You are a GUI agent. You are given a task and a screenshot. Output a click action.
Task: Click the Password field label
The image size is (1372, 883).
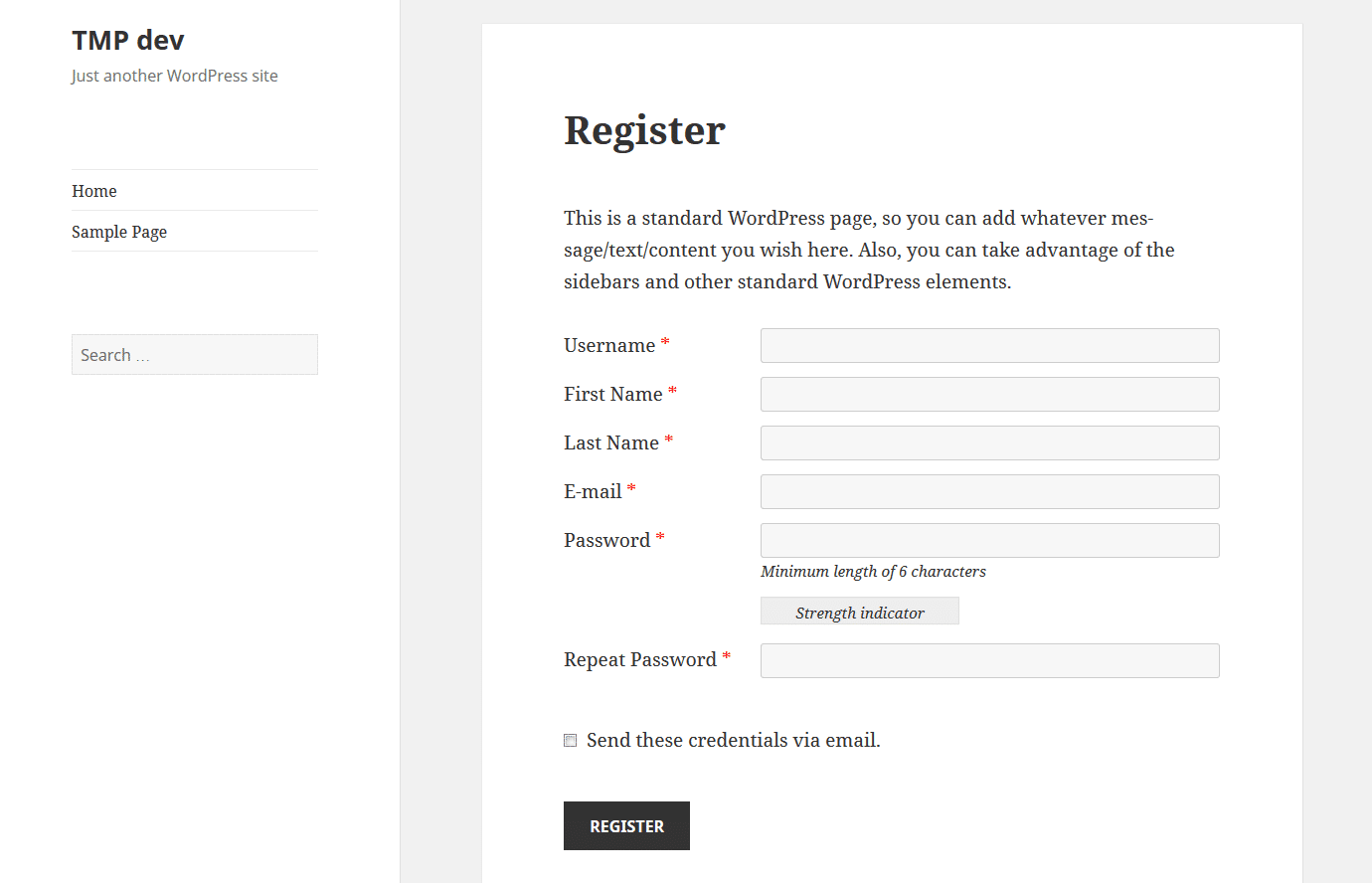[606, 540]
